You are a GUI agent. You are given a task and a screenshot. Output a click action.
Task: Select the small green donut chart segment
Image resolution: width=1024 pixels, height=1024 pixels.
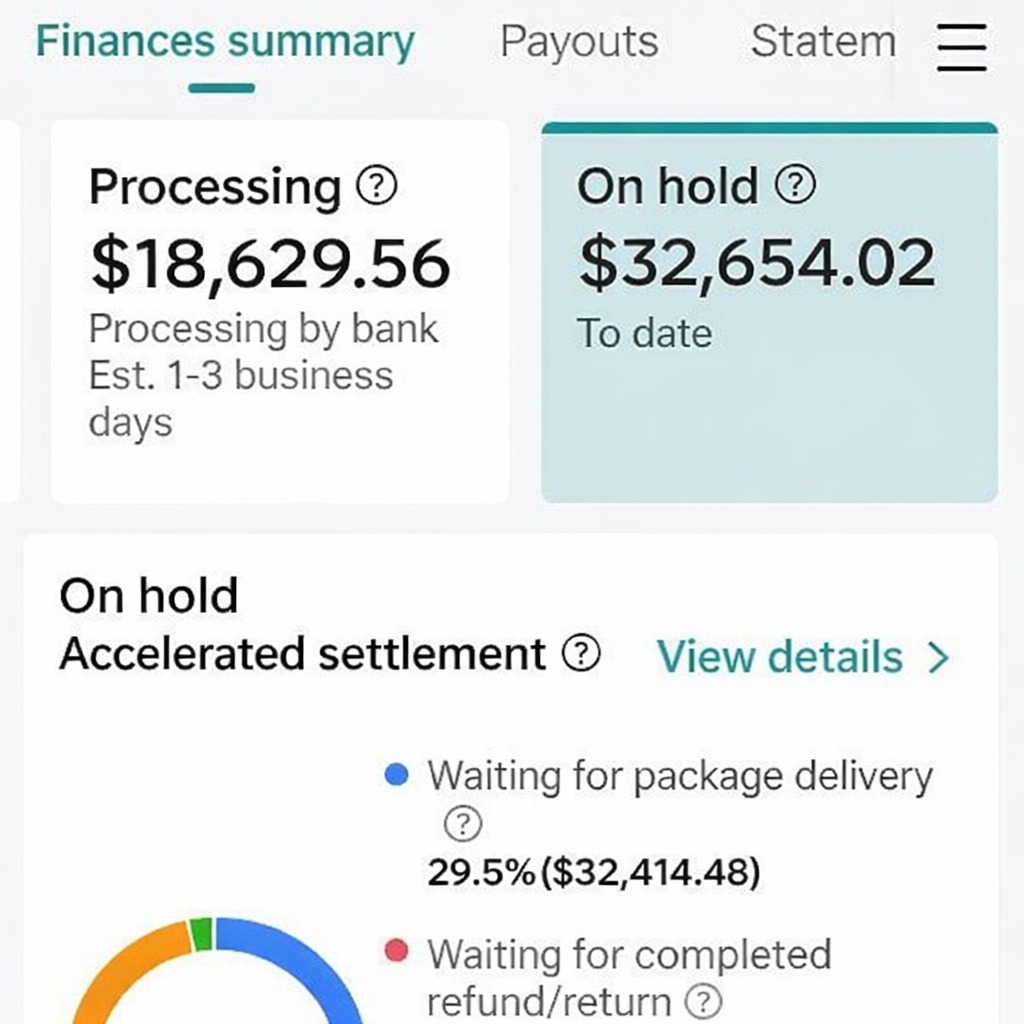[201, 933]
